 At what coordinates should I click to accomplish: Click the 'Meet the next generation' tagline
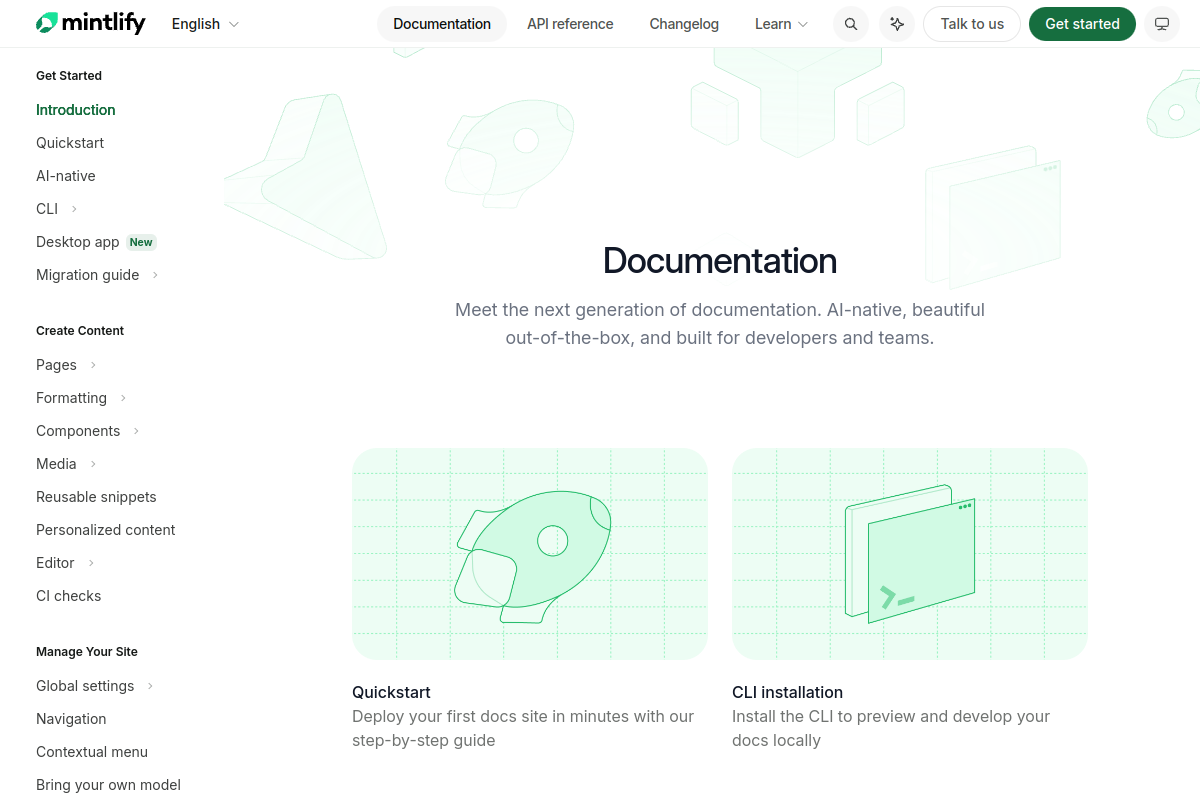click(x=720, y=324)
